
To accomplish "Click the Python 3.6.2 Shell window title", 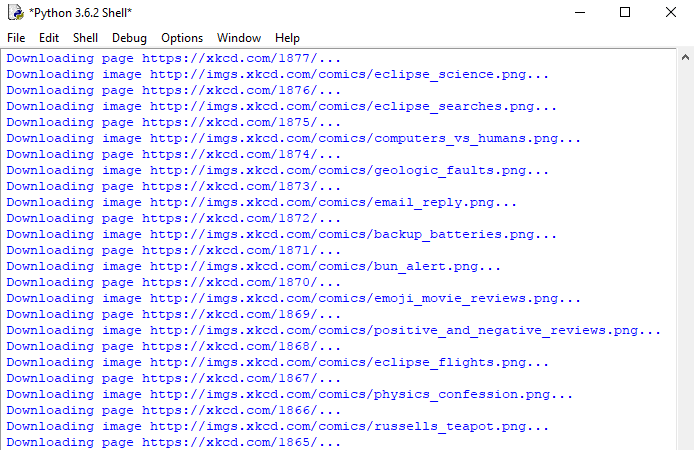I will click(81, 13).
